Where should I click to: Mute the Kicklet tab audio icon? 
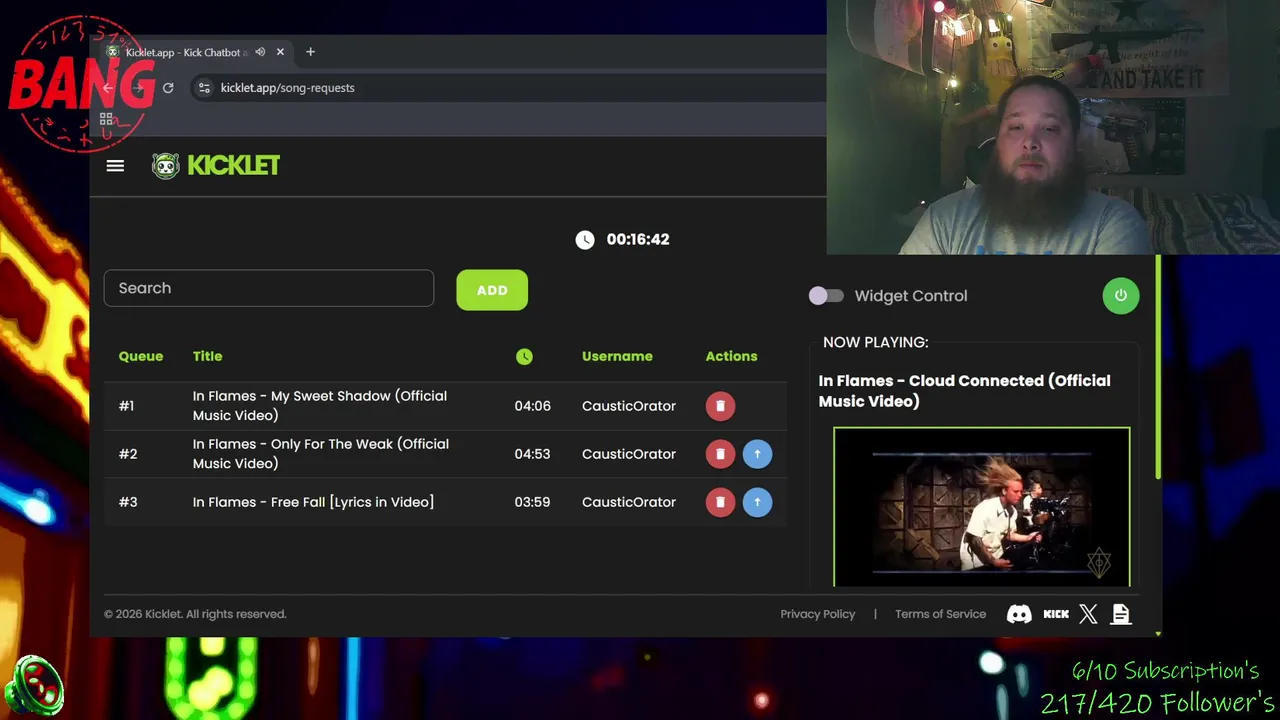coord(260,52)
